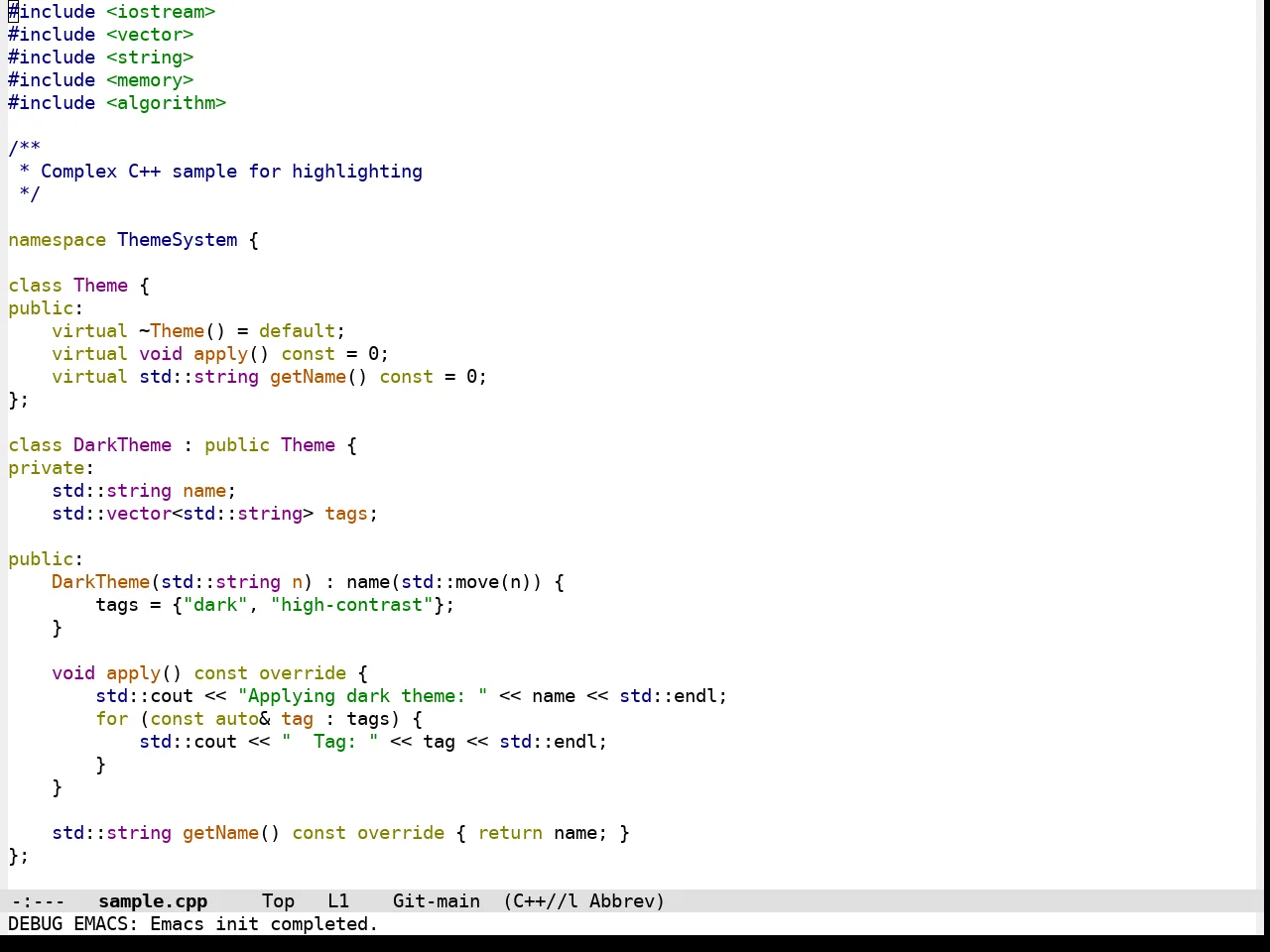The image size is (1270, 952).
Task: Click the L1 line number indicator
Action: [338, 901]
